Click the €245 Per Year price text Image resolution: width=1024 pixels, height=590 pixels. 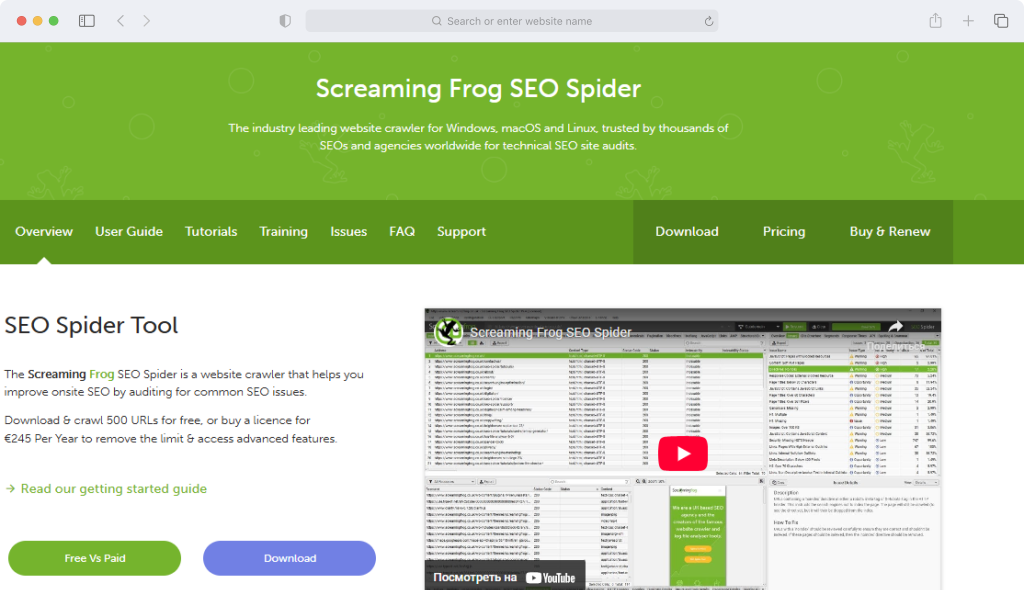pos(41,438)
